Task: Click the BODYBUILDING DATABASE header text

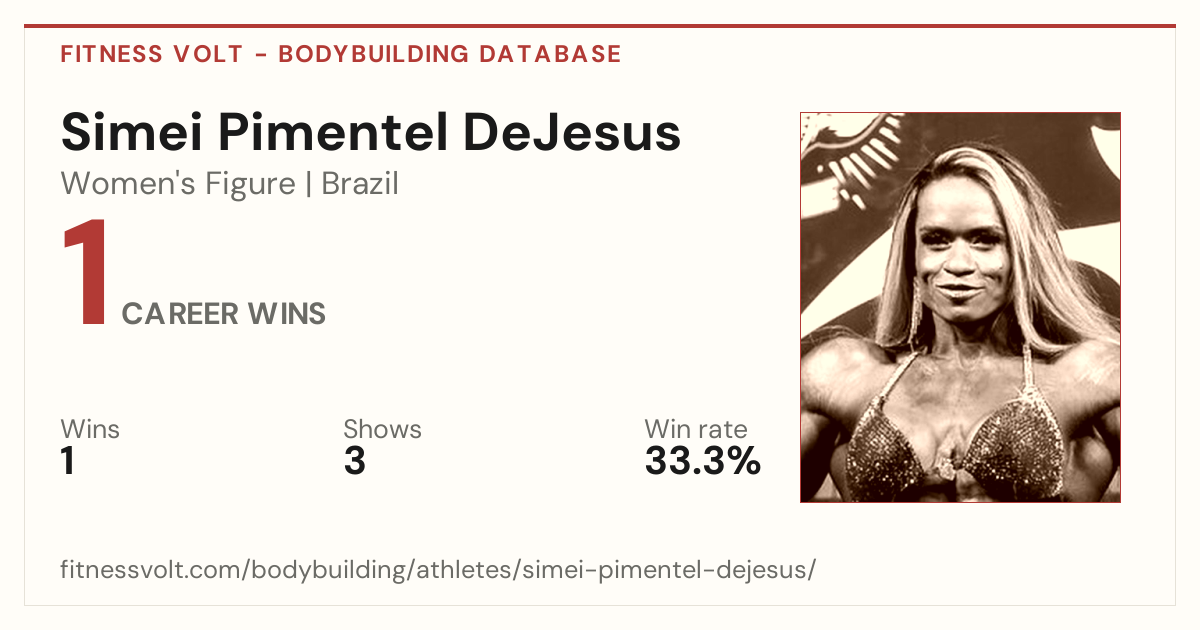Action: click(450, 54)
